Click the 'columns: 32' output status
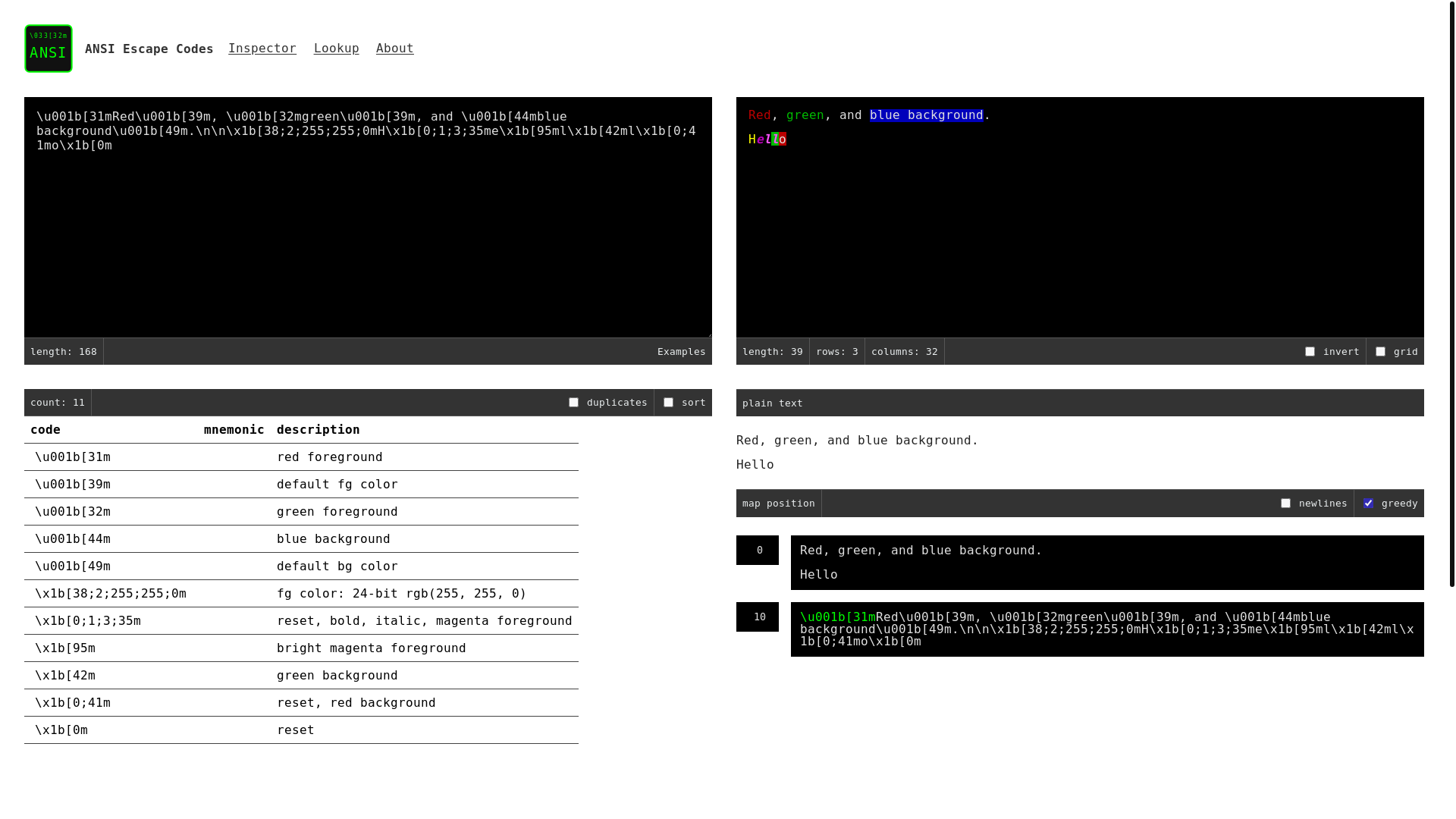The height and width of the screenshot is (819, 1456). [905, 352]
